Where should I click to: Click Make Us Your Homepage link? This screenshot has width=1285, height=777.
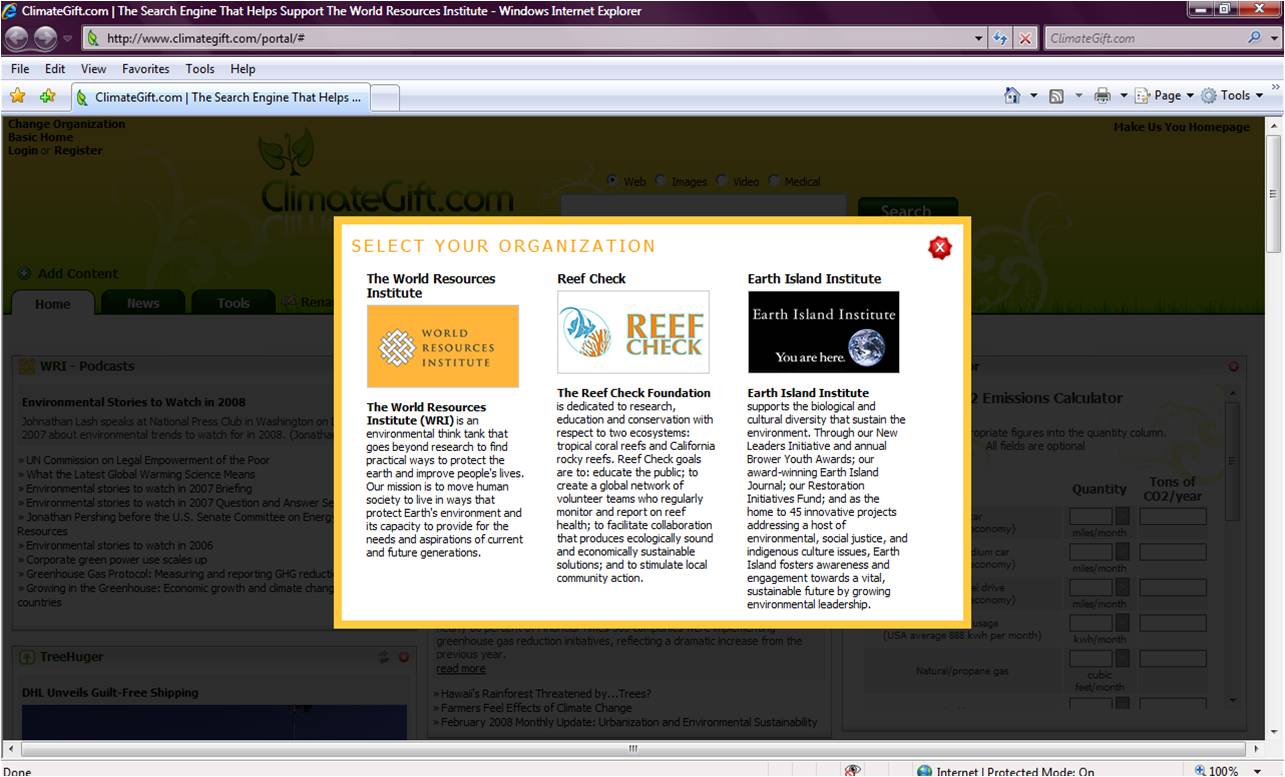[1182, 127]
